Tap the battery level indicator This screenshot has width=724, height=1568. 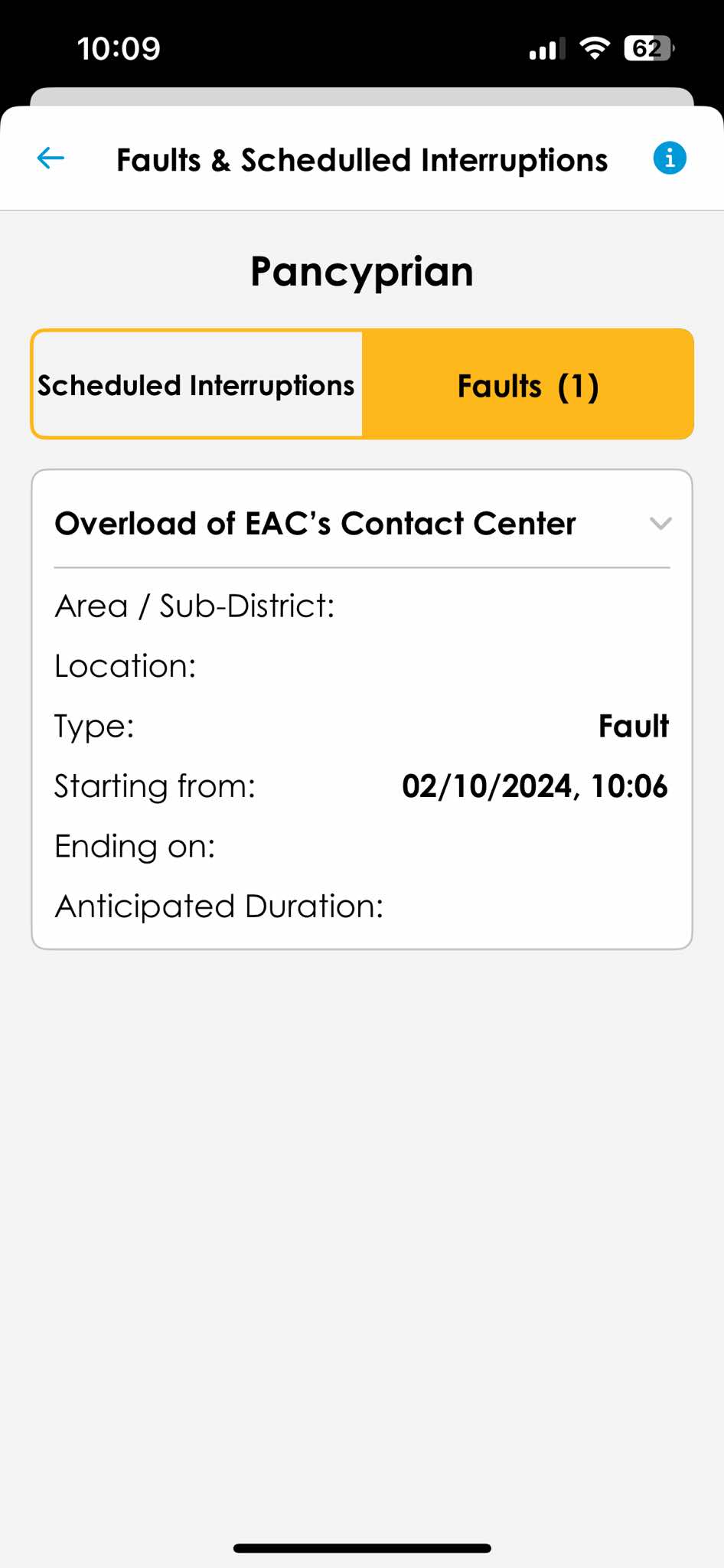pos(648,48)
